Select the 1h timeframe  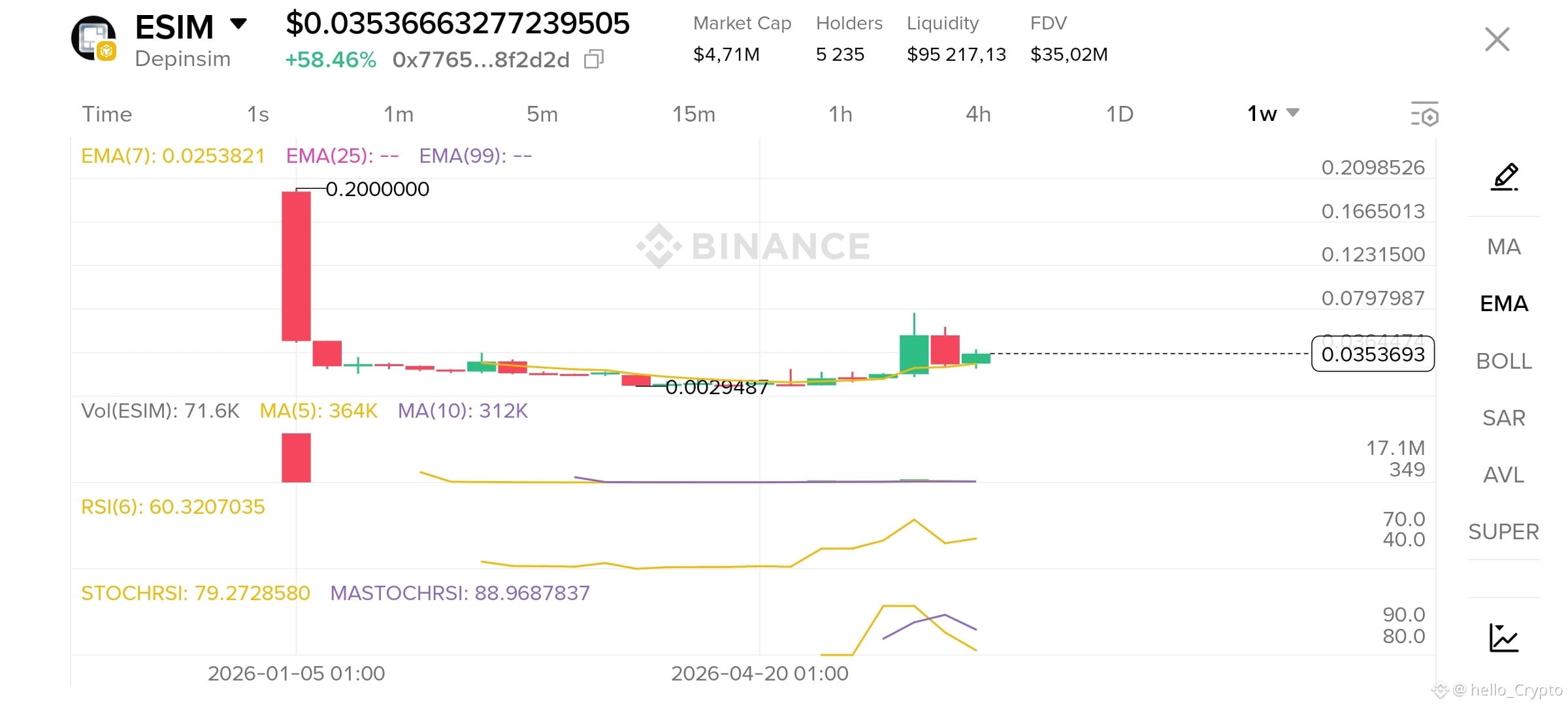(840, 114)
